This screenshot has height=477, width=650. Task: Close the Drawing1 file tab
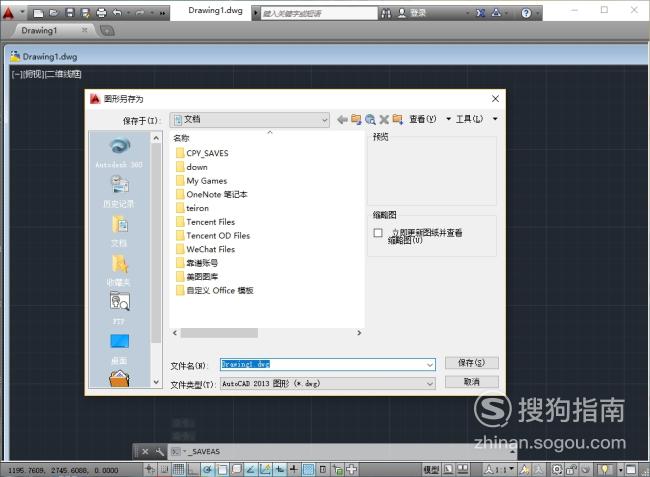point(85,30)
